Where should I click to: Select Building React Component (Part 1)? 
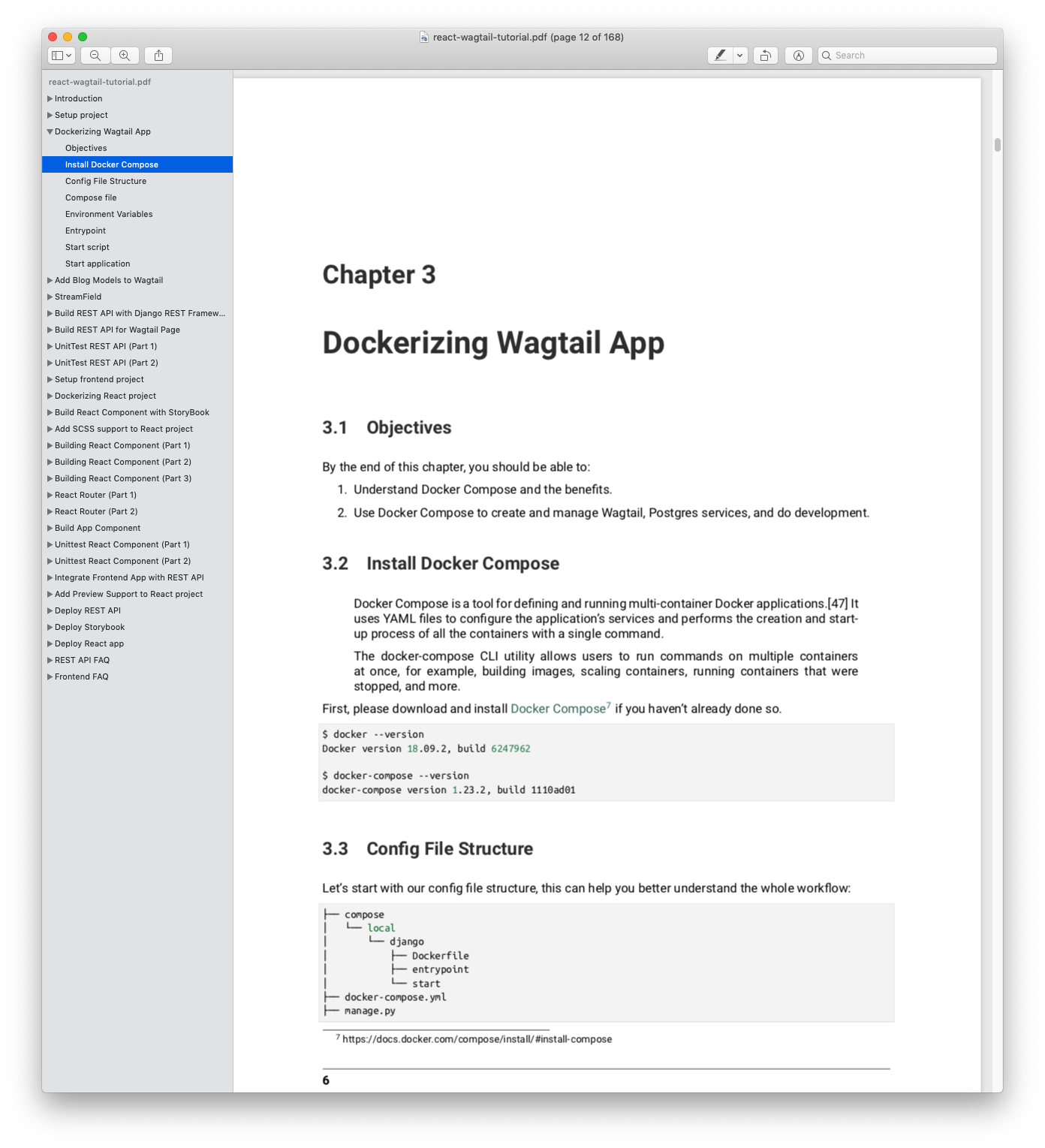pyautogui.click(x=137, y=445)
